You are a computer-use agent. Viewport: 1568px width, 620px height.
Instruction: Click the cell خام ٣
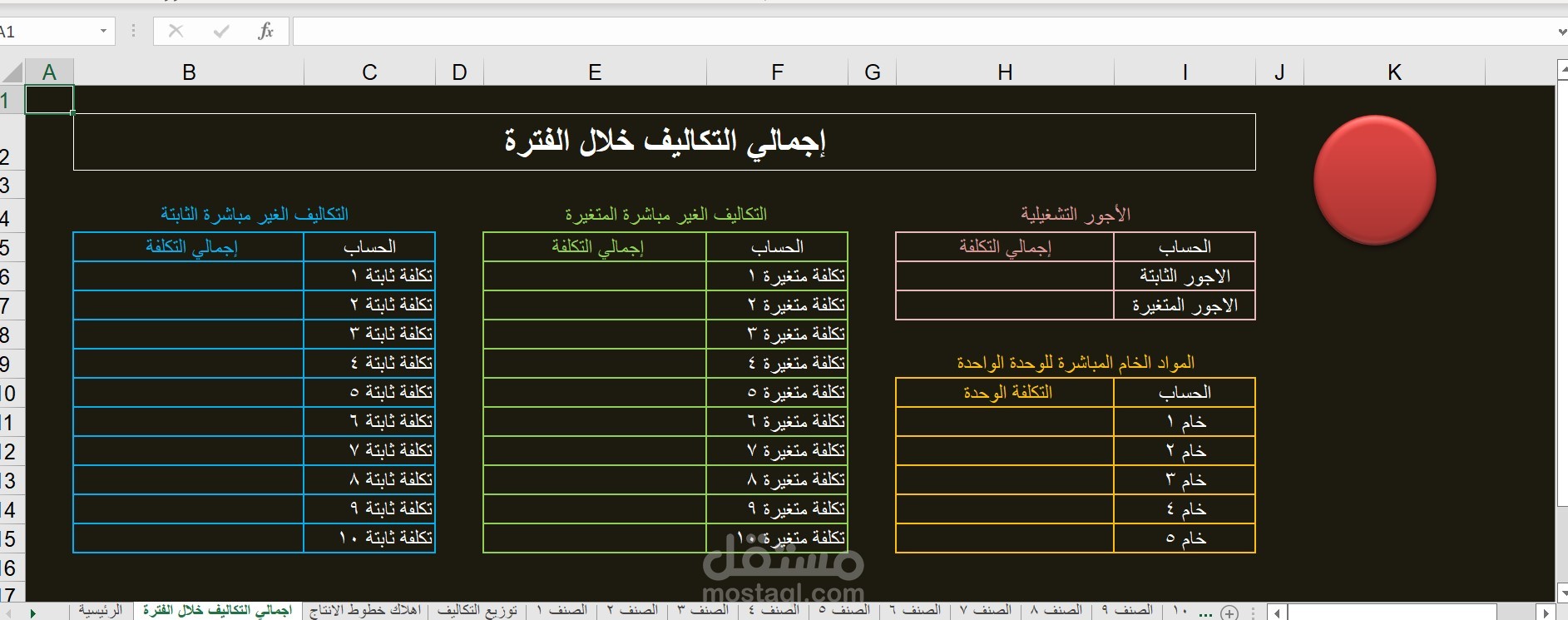1185,480
